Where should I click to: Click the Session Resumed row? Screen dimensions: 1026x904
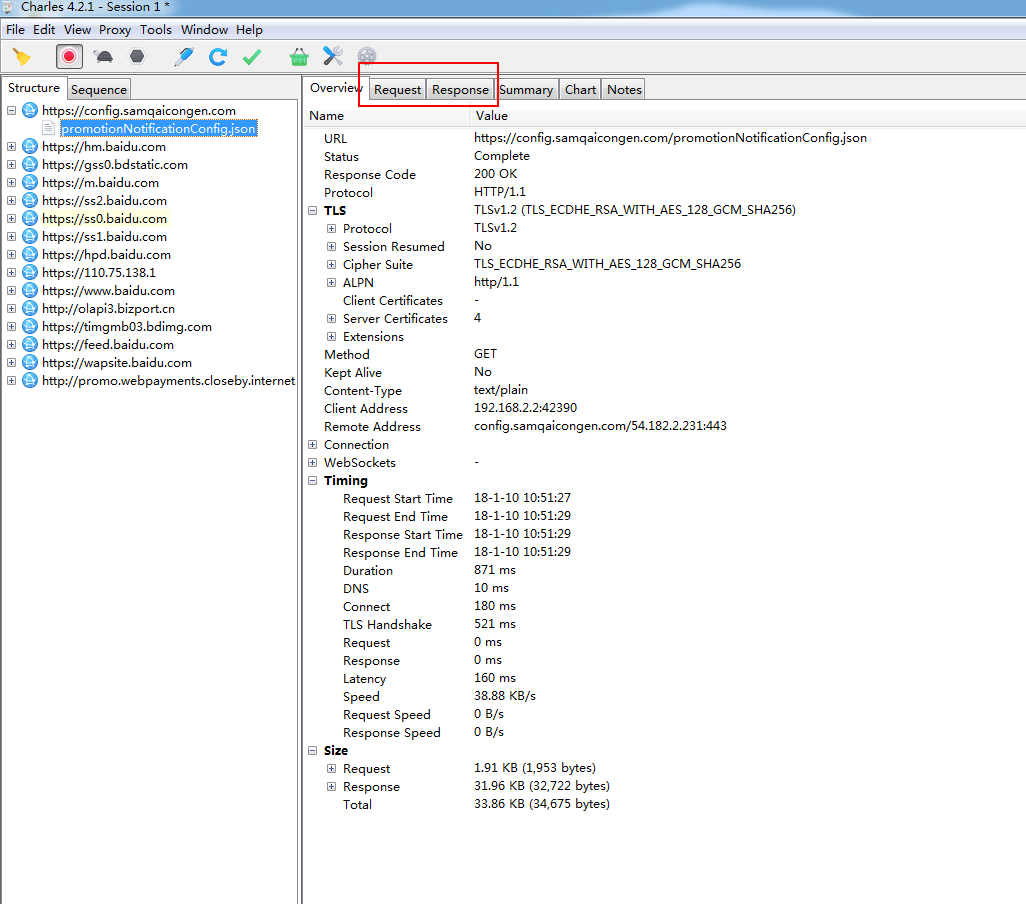(x=394, y=247)
